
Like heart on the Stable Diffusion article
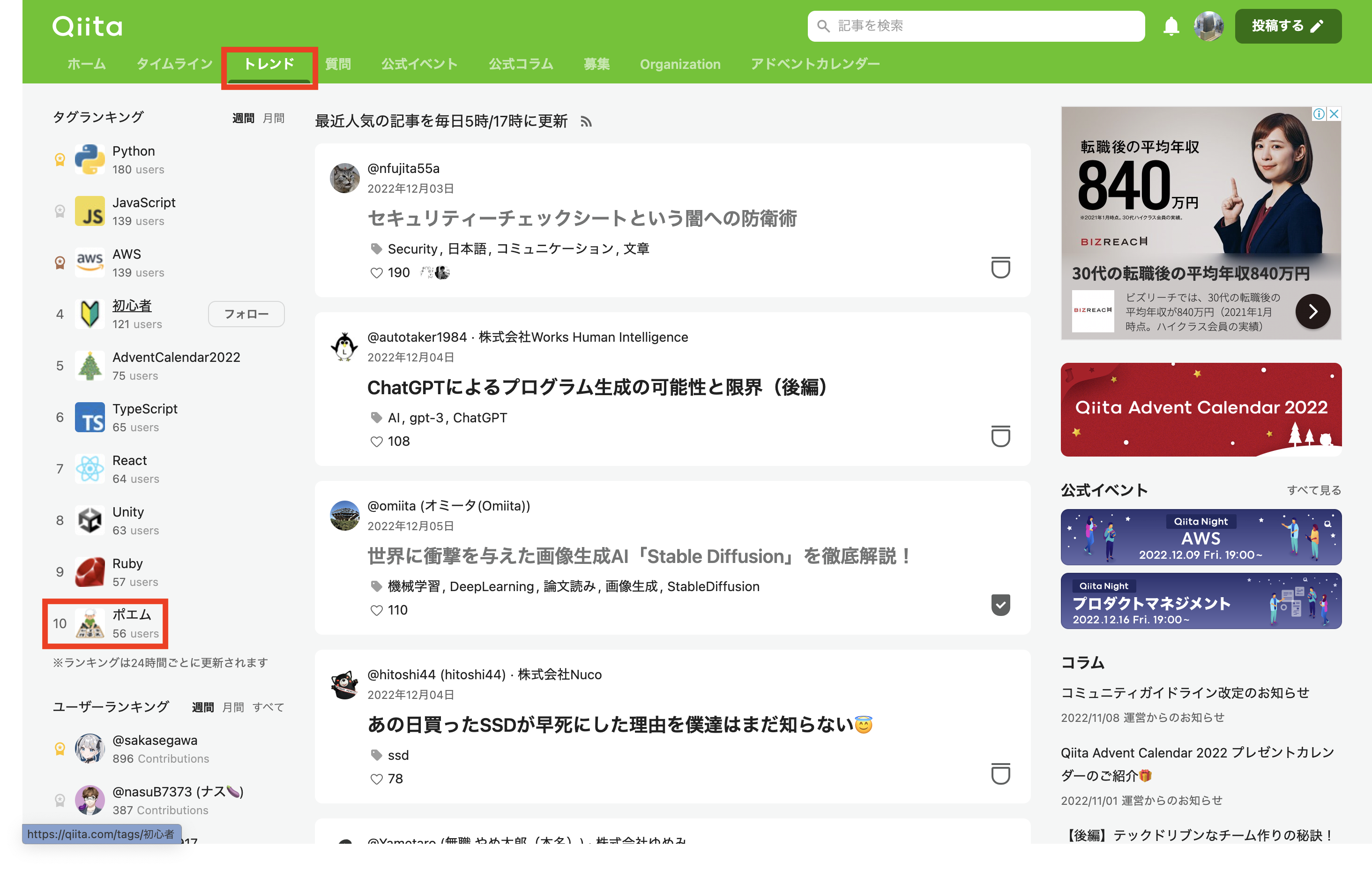376,611
